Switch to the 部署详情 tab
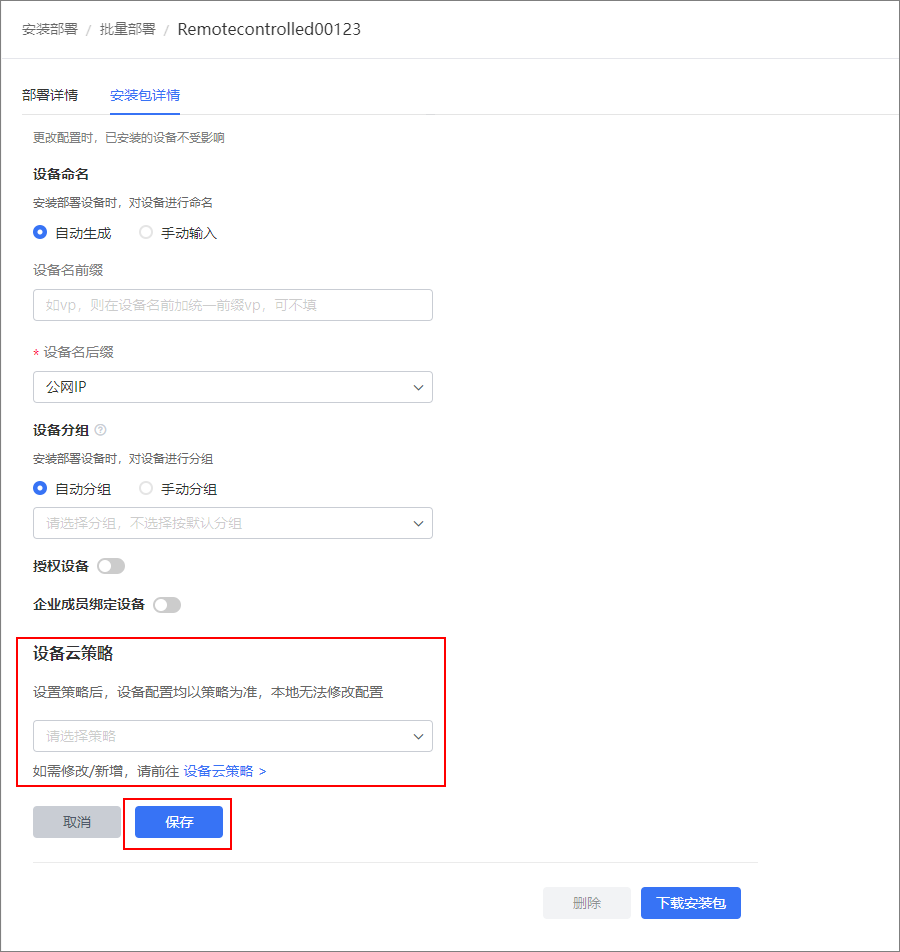900x952 pixels. 50,95
